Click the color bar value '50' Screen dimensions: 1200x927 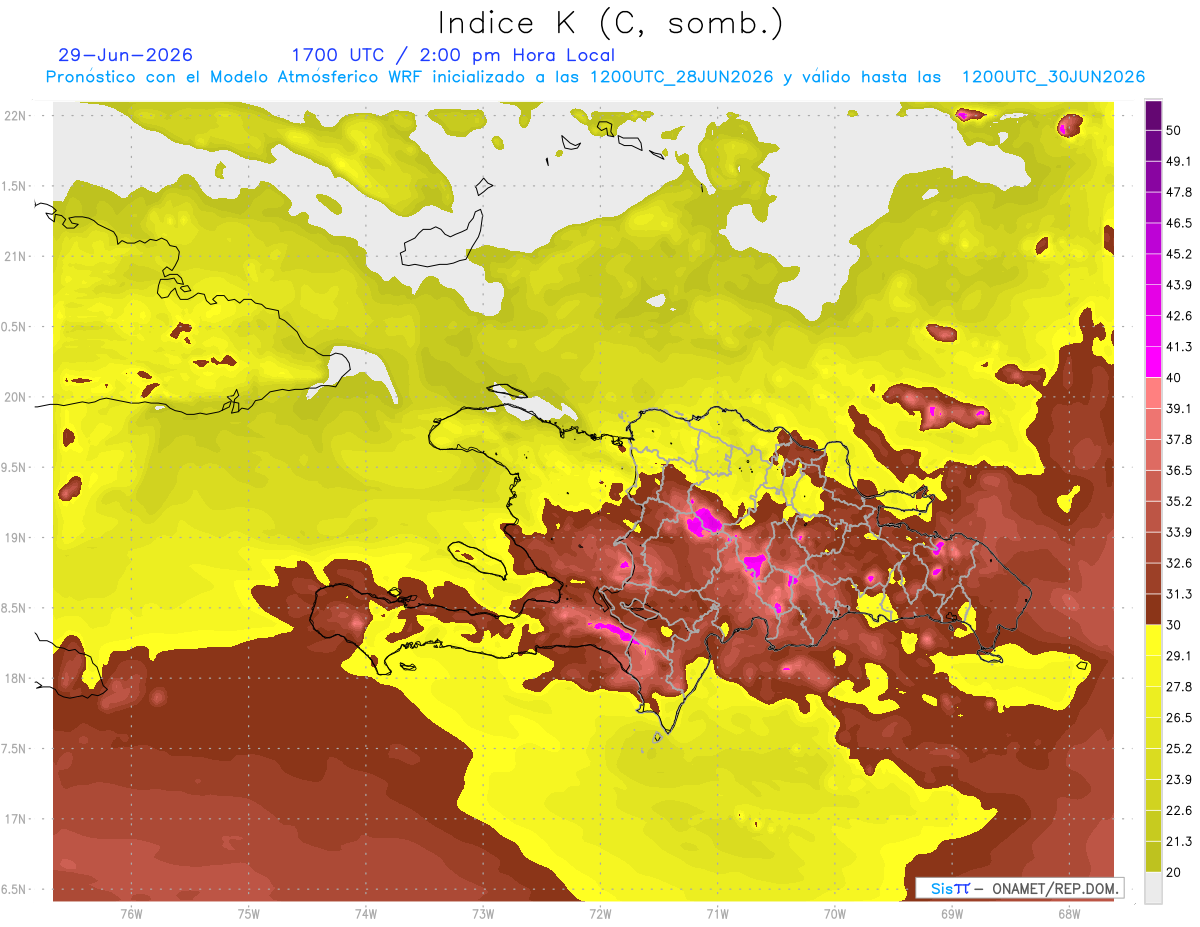pos(1175,130)
